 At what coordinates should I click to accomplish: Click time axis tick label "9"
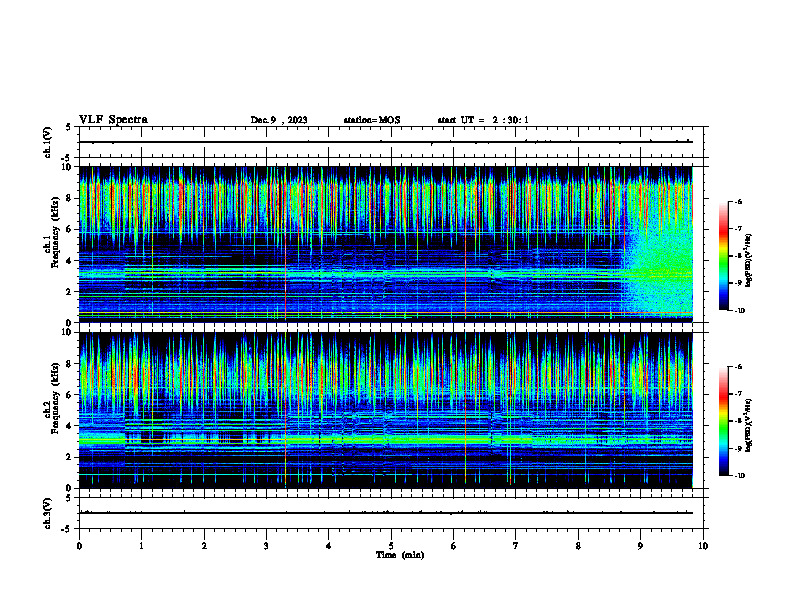640,546
